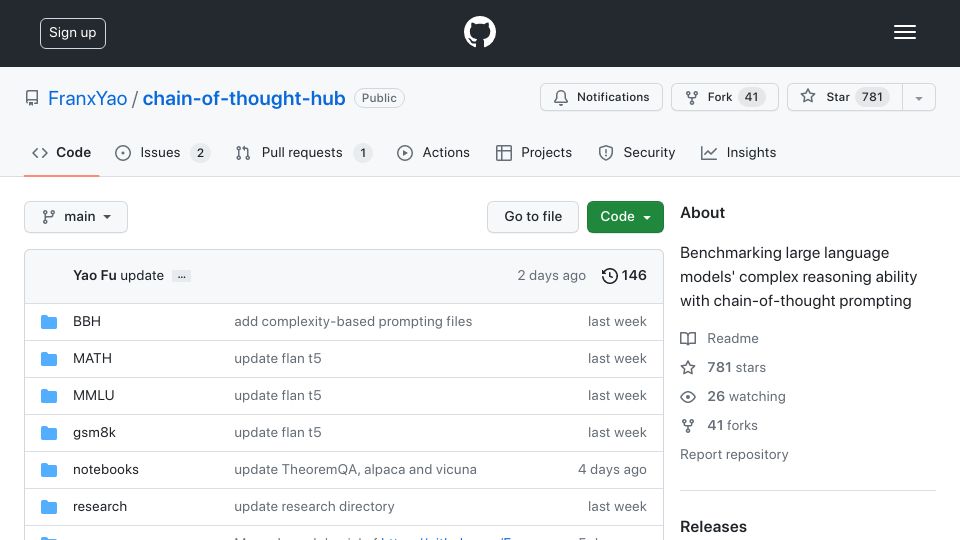Click the Go to file button
This screenshot has height=540, width=960.
(533, 217)
